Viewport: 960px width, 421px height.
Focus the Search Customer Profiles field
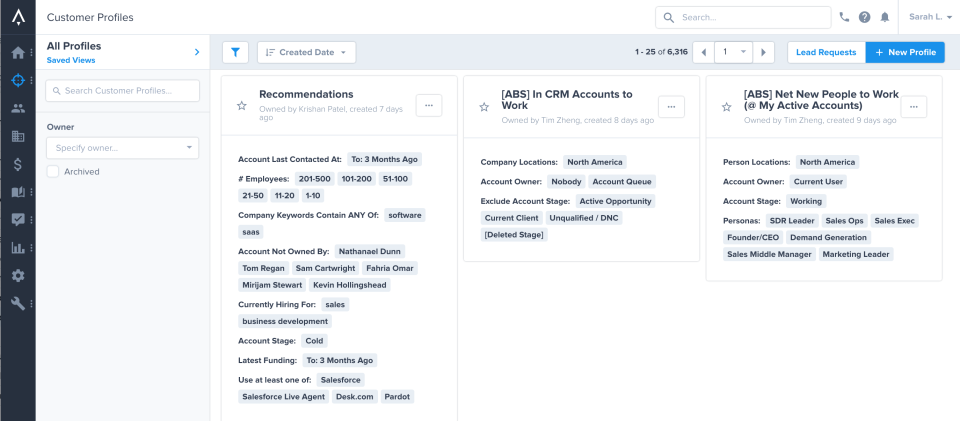coord(122,91)
